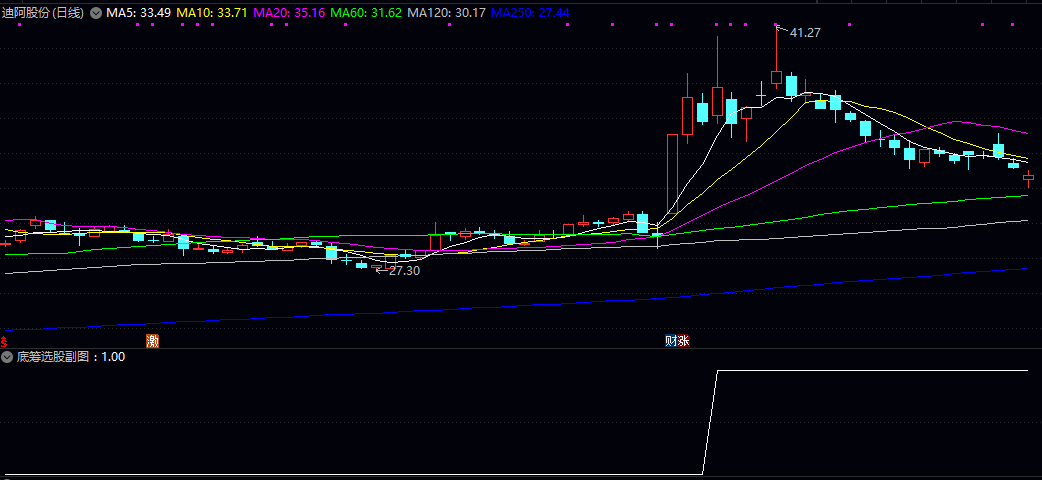Click the red $ marker icon
The height and width of the screenshot is (480, 1042).
3,342
